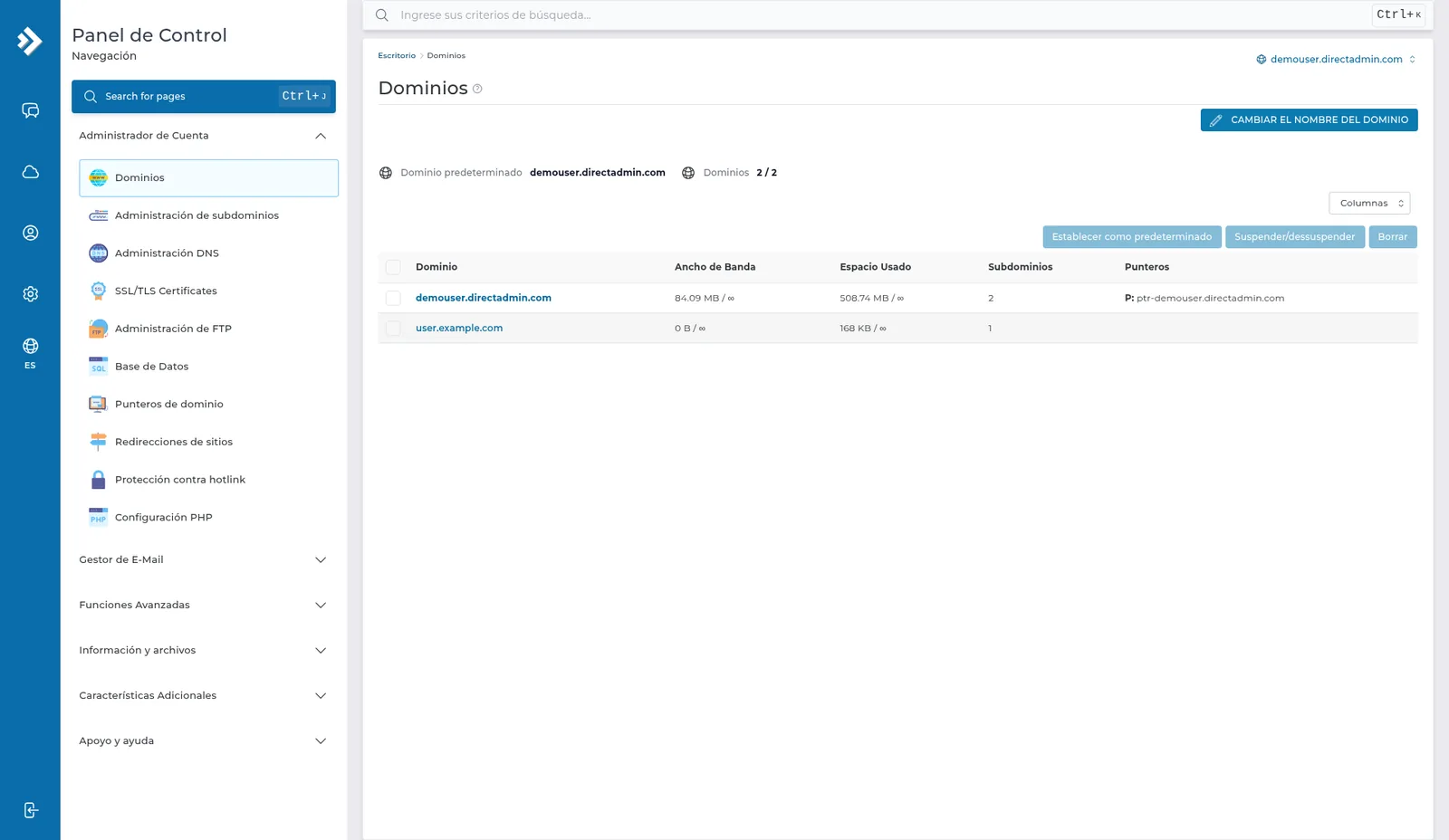Click the logout icon at the sidebar bottom
1449x840 pixels.
(x=30, y=810)
